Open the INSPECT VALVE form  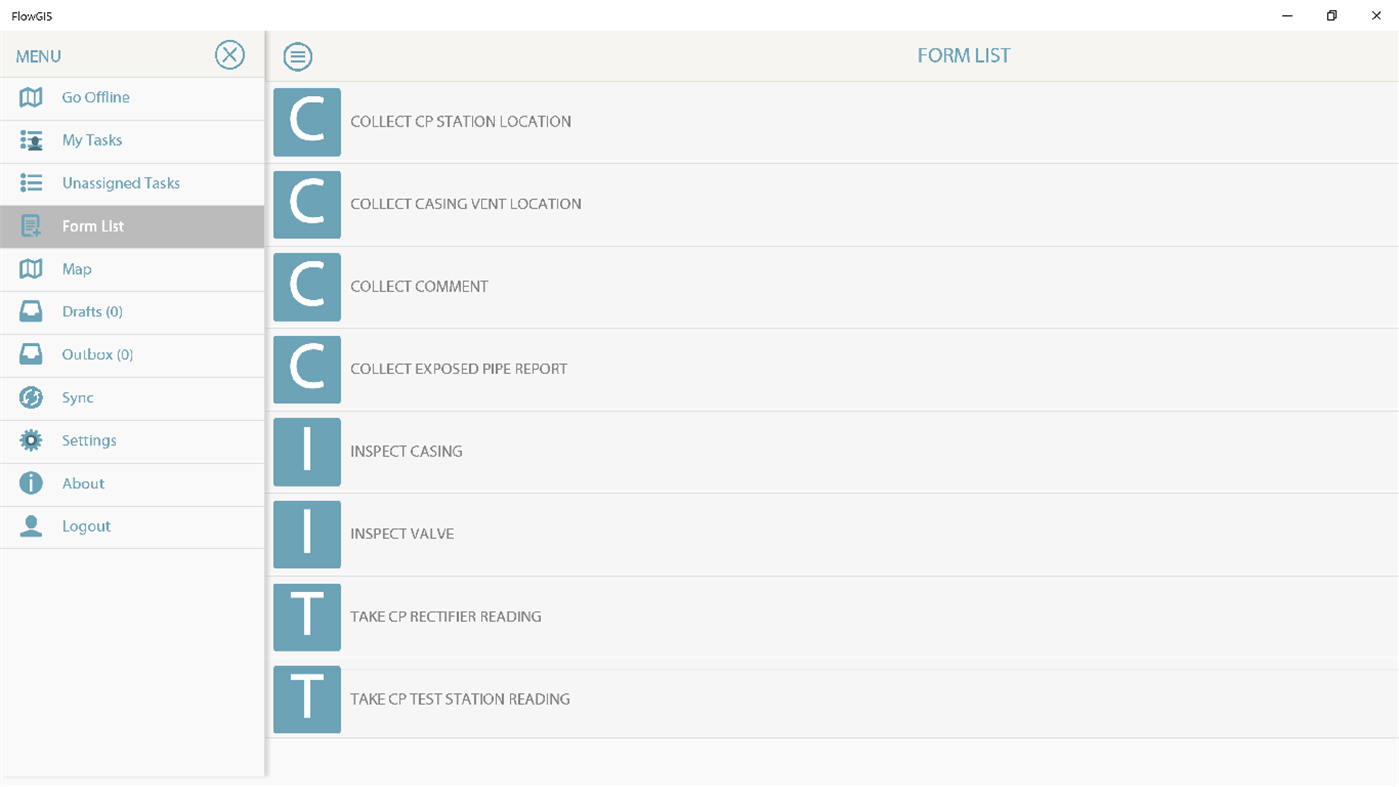(x=834, y=535)
